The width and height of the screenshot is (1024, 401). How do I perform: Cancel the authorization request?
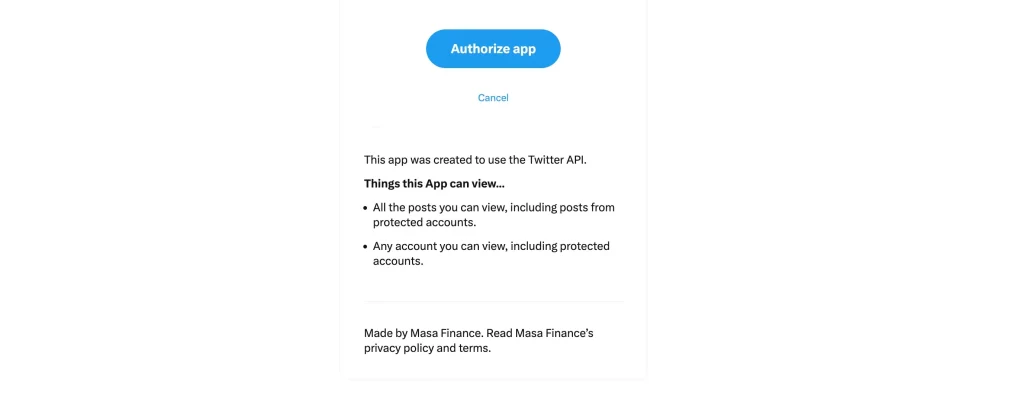coord(493,97)
